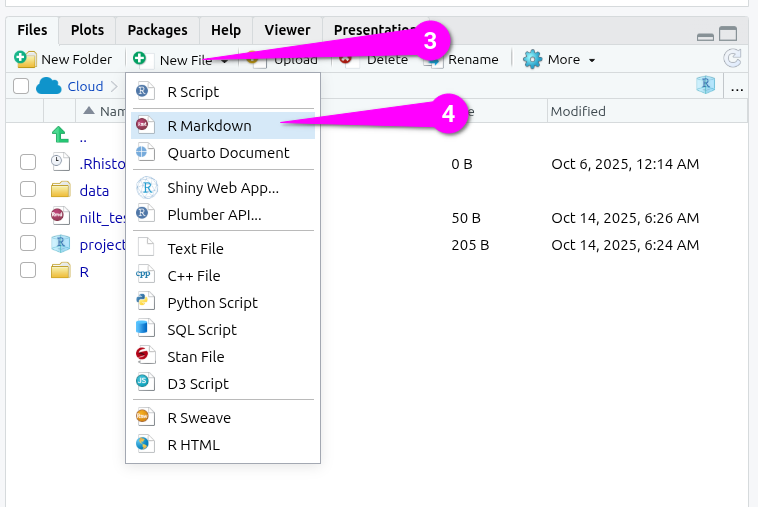This screenshot has height=507, width=758.
Task: Sort by the Name column header arrow
Action: (x=88, y=111)
